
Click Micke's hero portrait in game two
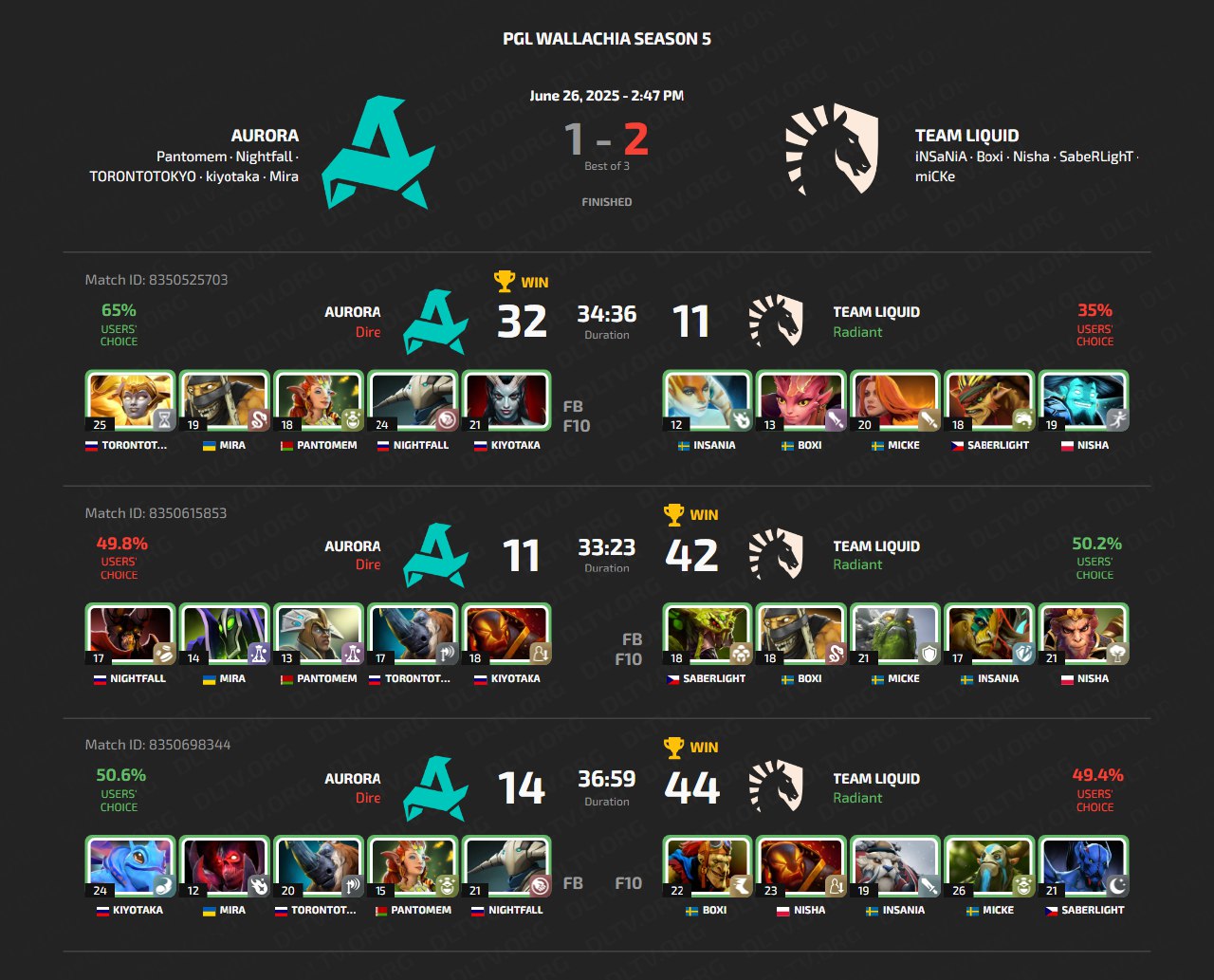[x=895, y=635]
